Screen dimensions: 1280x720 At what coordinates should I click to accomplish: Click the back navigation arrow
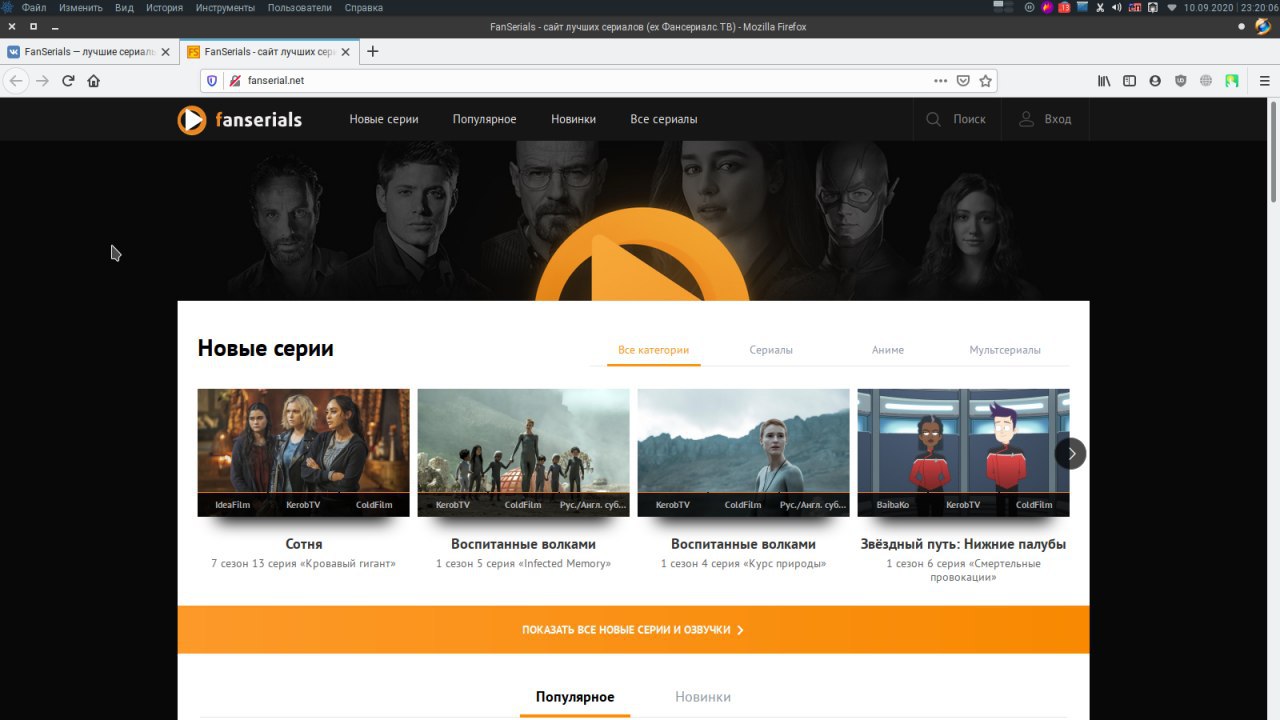(16, 81)
